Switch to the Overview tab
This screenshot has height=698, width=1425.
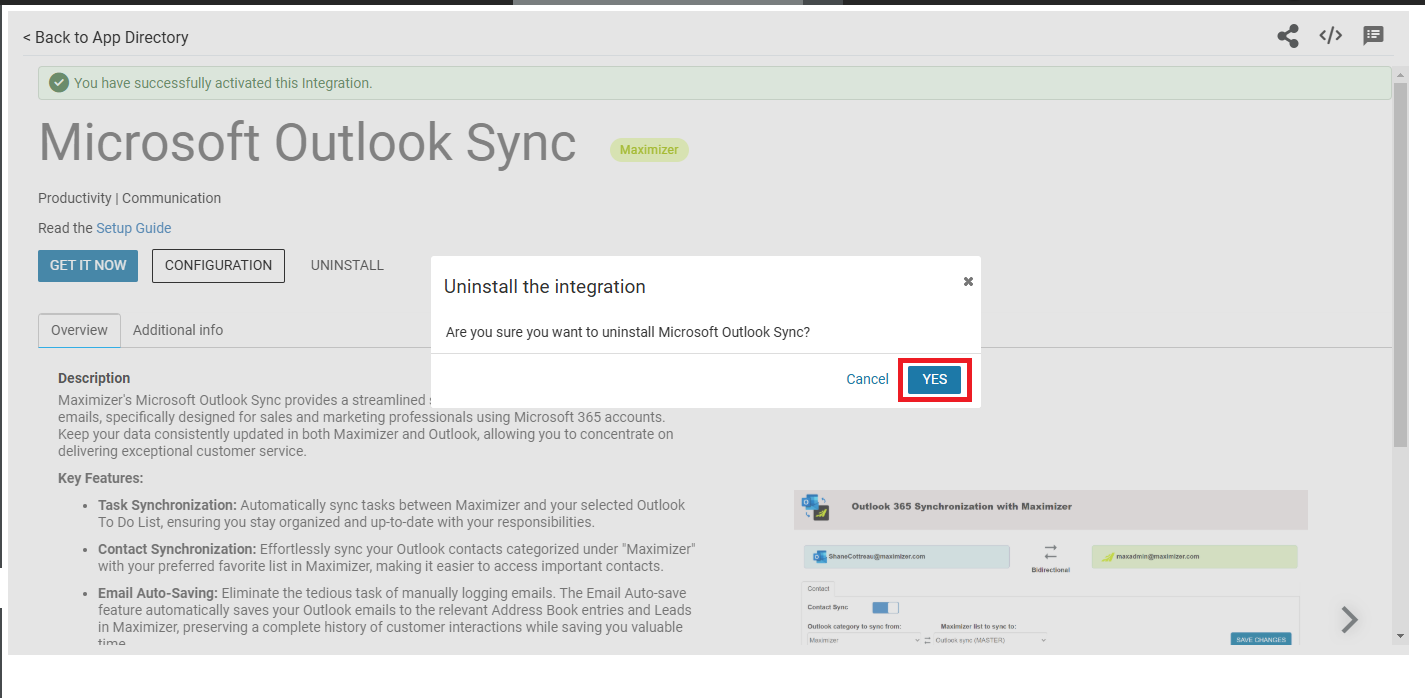point(79,330)
